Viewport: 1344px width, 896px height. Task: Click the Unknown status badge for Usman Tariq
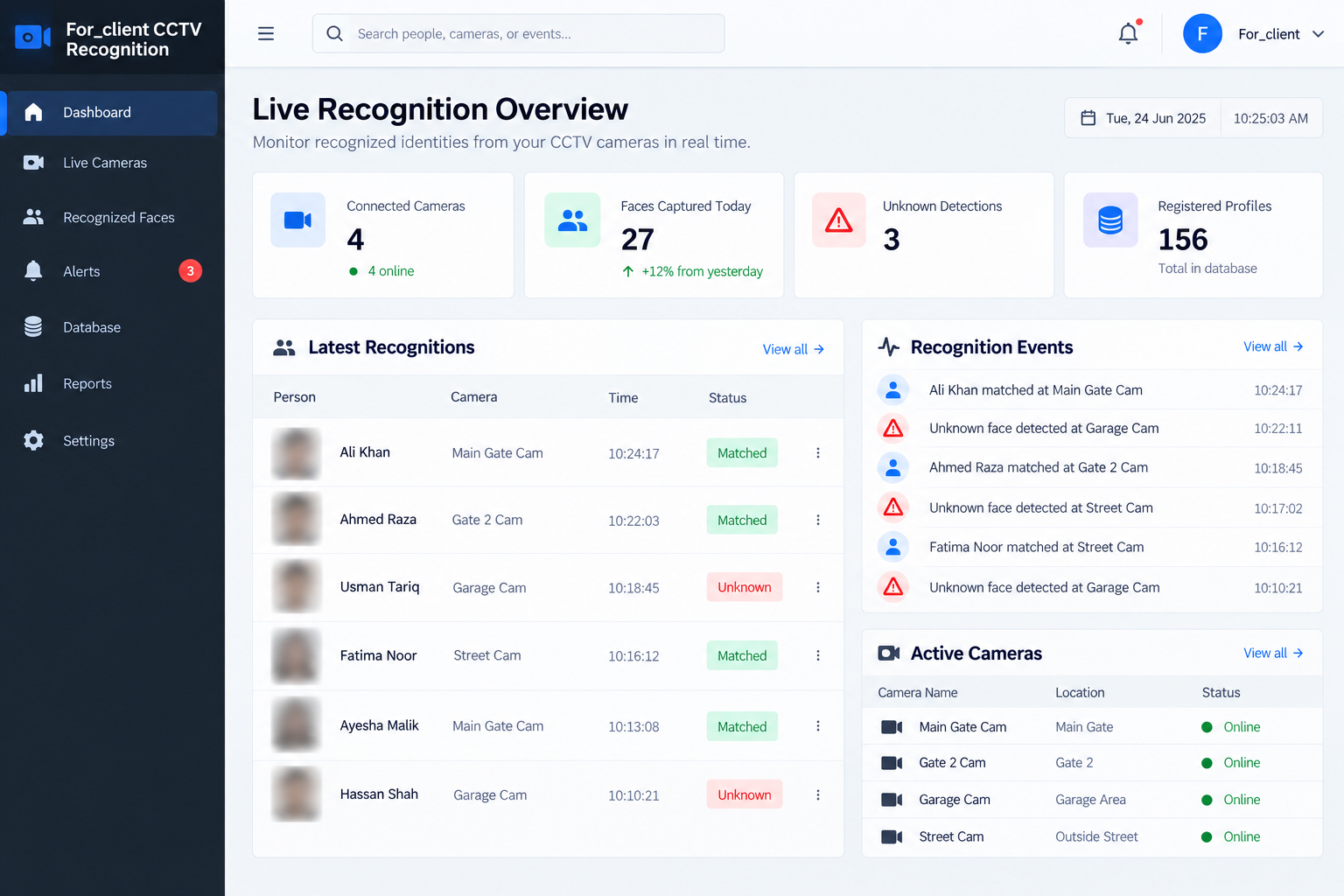click(745, 587)
